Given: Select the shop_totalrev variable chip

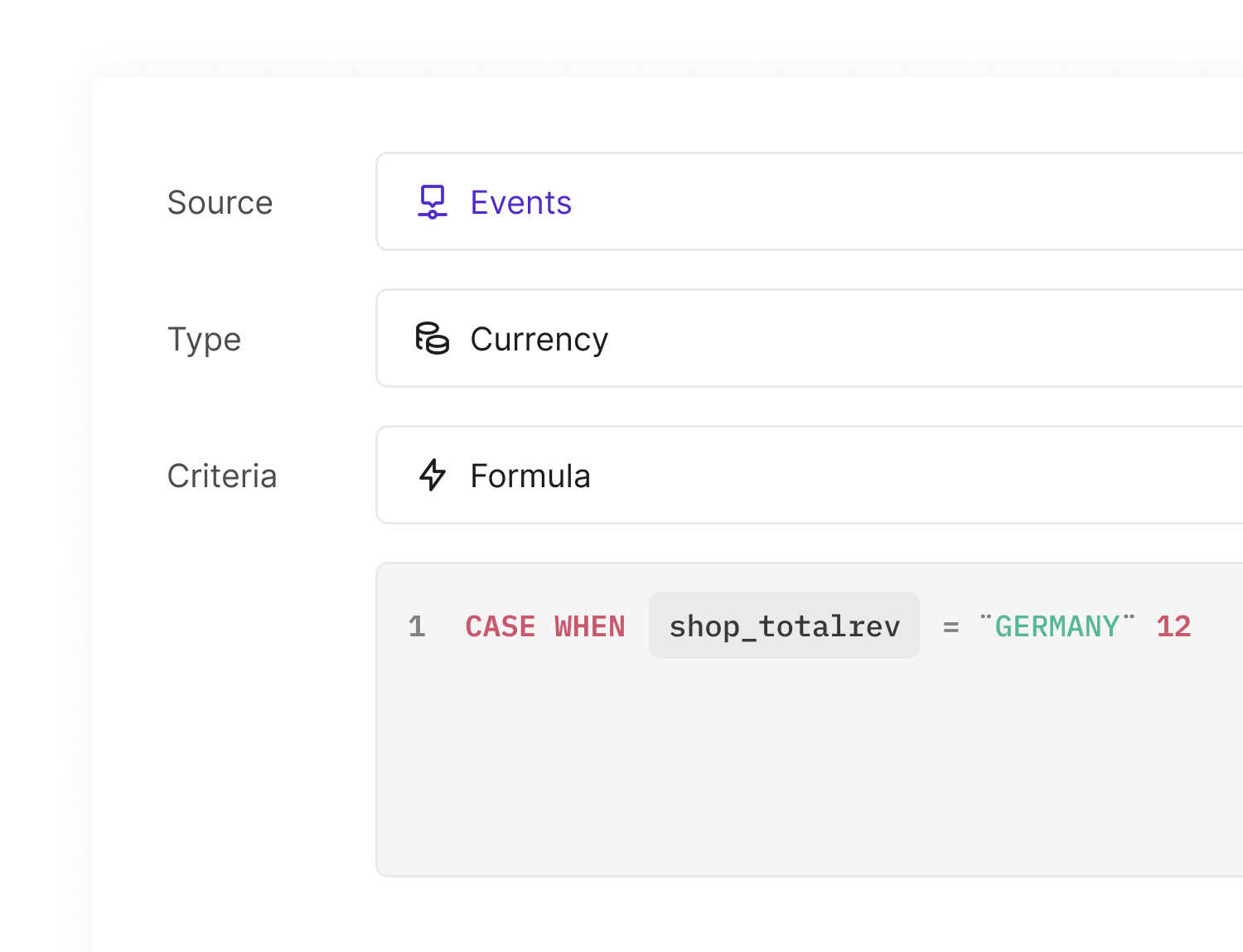Looking at the screenshot, I should [x=784, y=626].
